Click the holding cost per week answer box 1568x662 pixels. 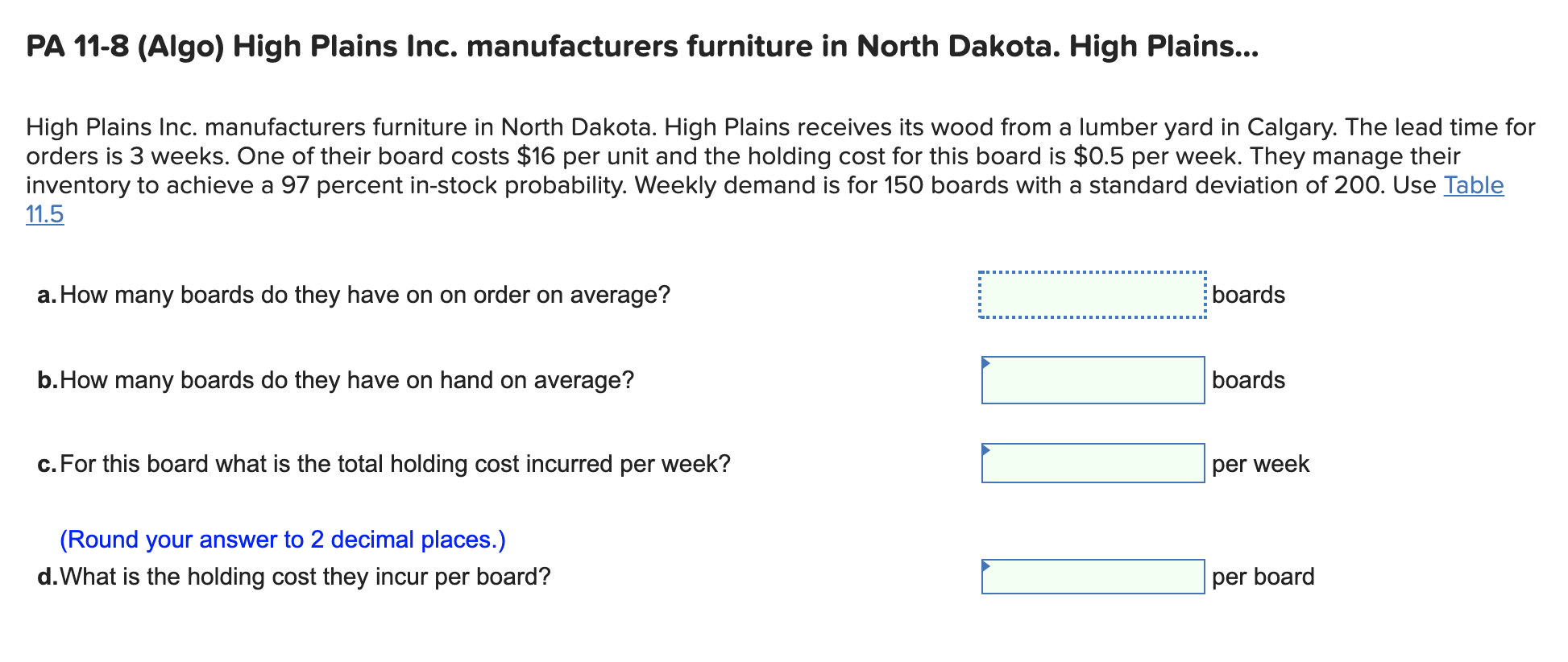pos(1092,464)
